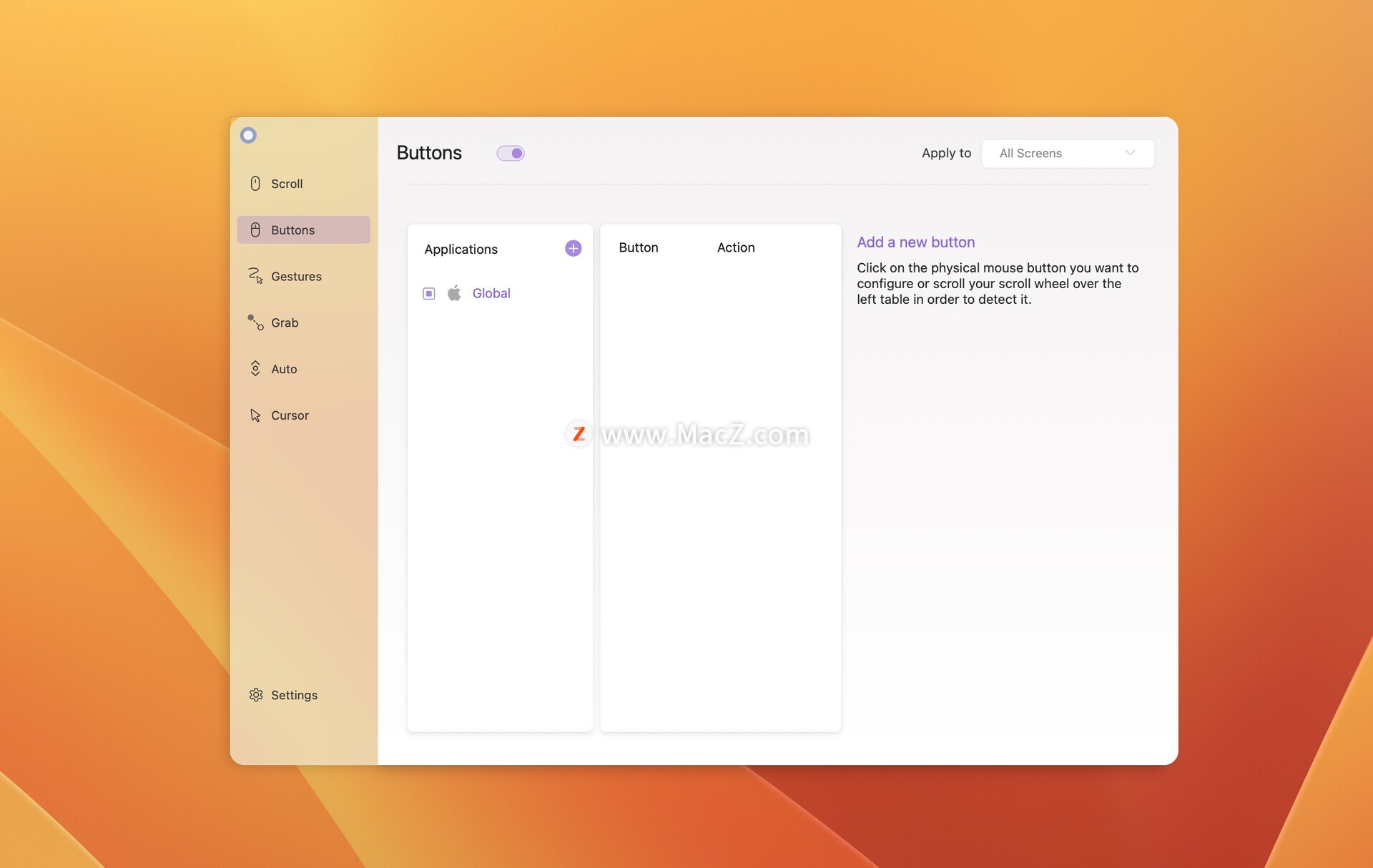This screenshot has width=1373, height=868.
Task: Open the Auto section
Action: pyautogui.click(x=303, y=369)
